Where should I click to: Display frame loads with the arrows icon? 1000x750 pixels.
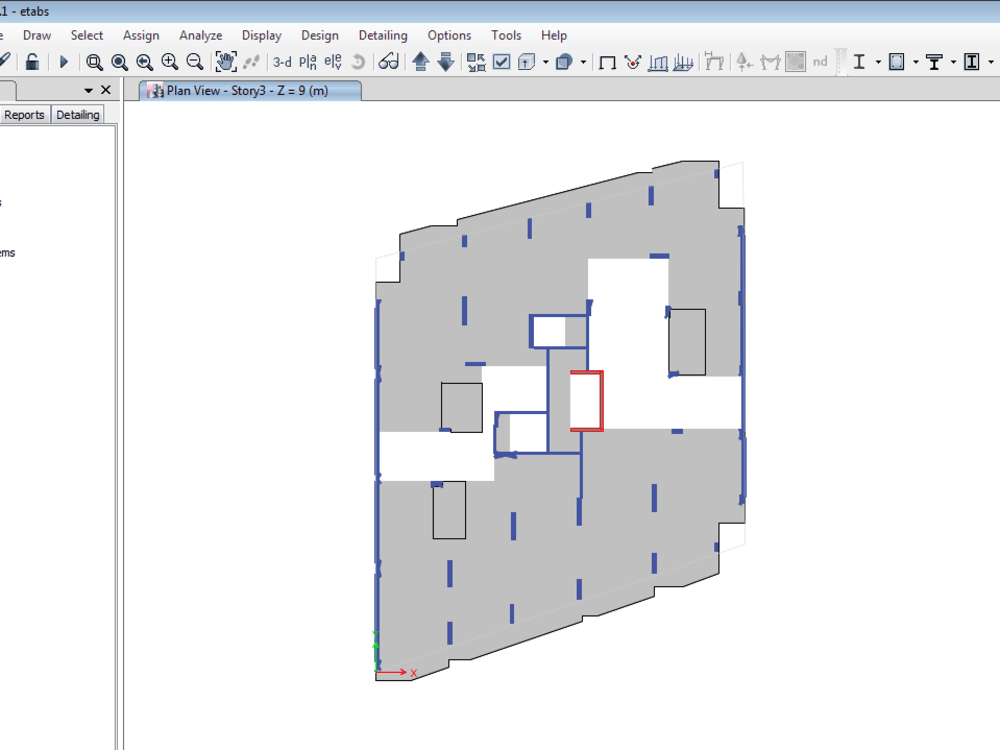click(x=658, y=62)
